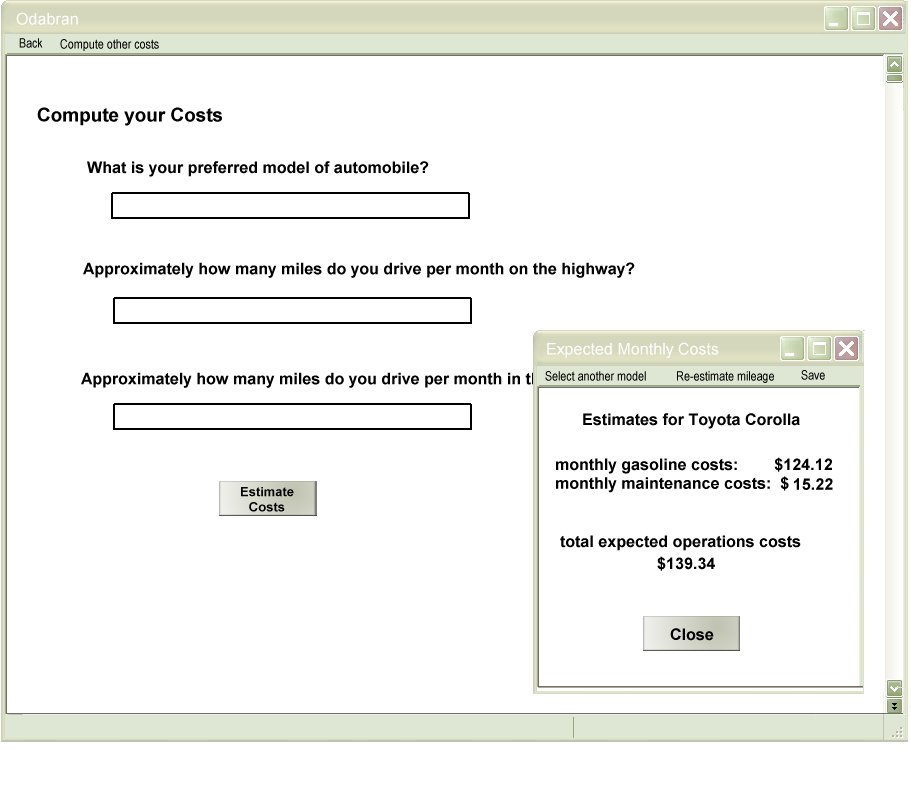The image size is (911, 790).
Task: Maximize the Expected Monthly Costs window
Action: pyautogui.click(x=819, y=348)
